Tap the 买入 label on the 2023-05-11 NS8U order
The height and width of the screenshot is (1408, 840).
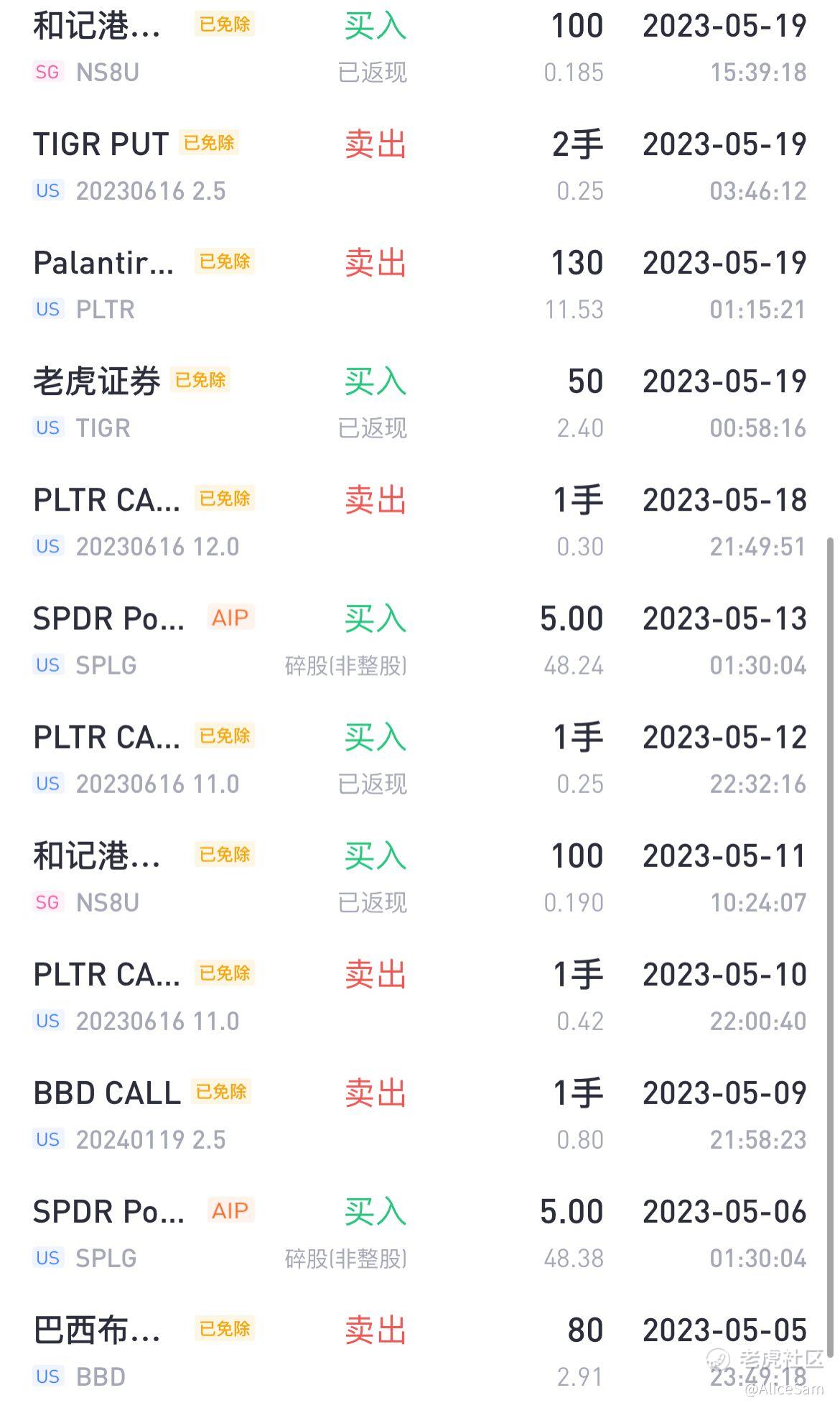(x=375, y=856)
